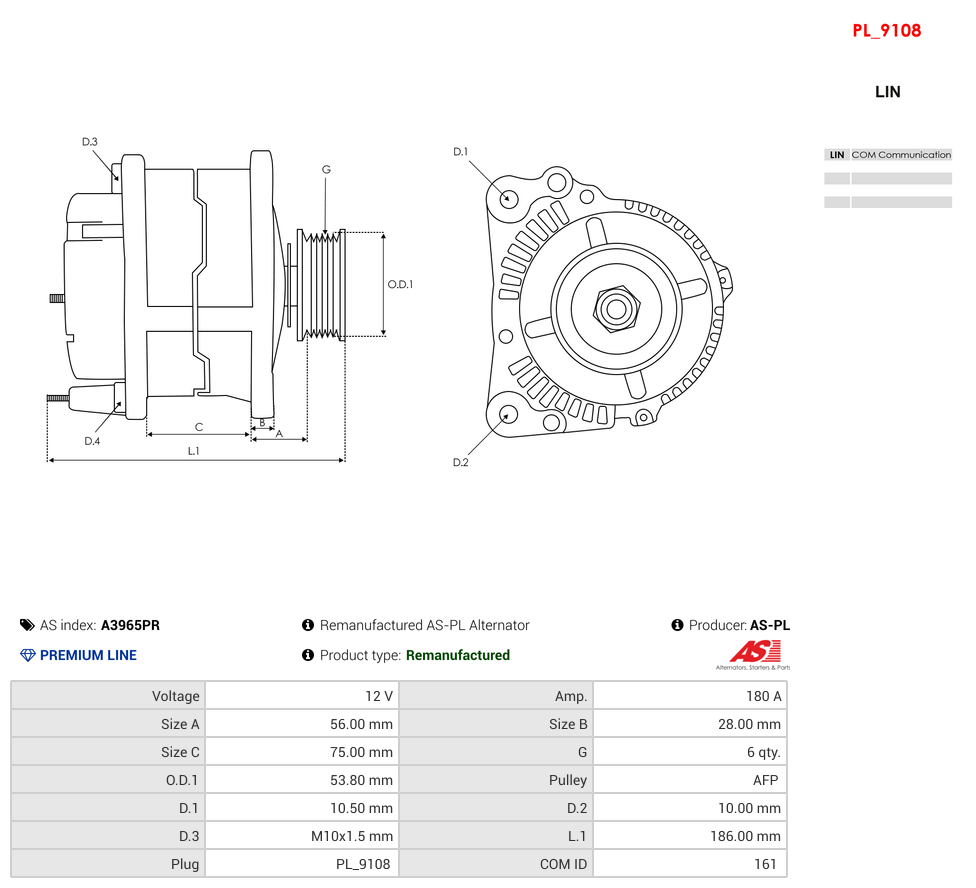Image resolution: width=976 pixels, height=888 pixels.
Task: Click the alternator side-view drawing
Action: click(x=198, y=285)
